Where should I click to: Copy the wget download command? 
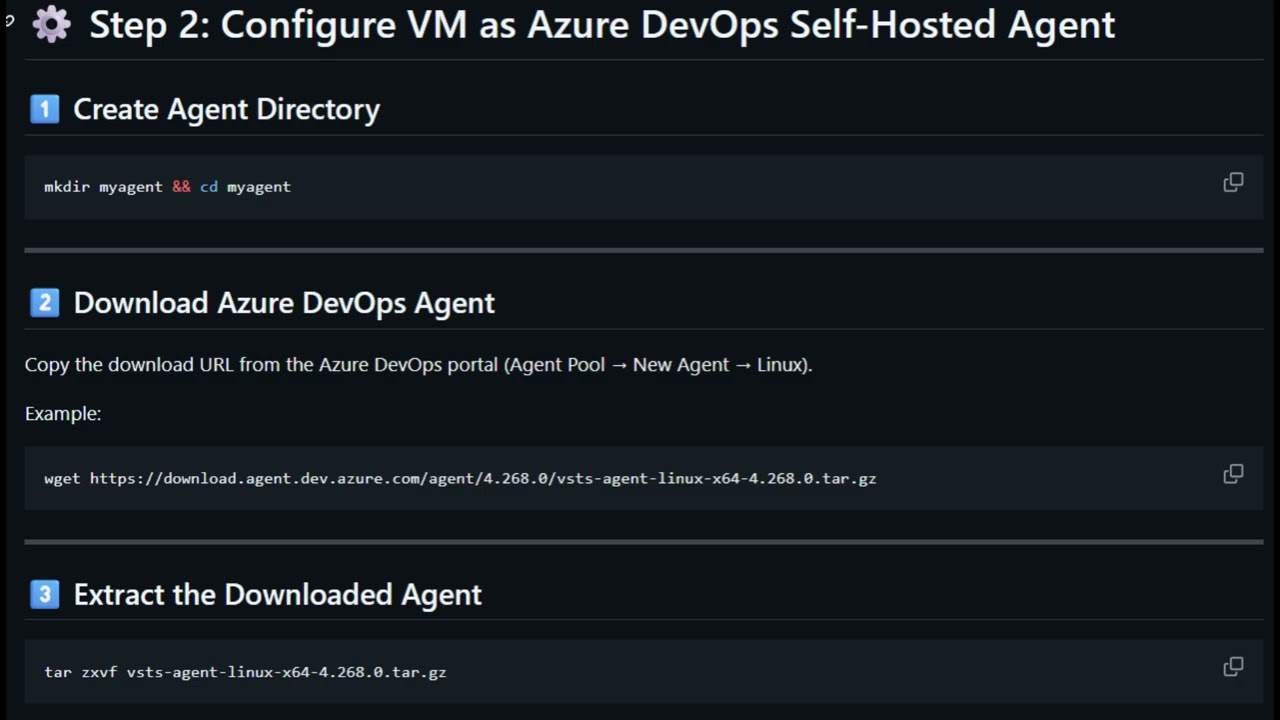click(x=1233, y=474)
